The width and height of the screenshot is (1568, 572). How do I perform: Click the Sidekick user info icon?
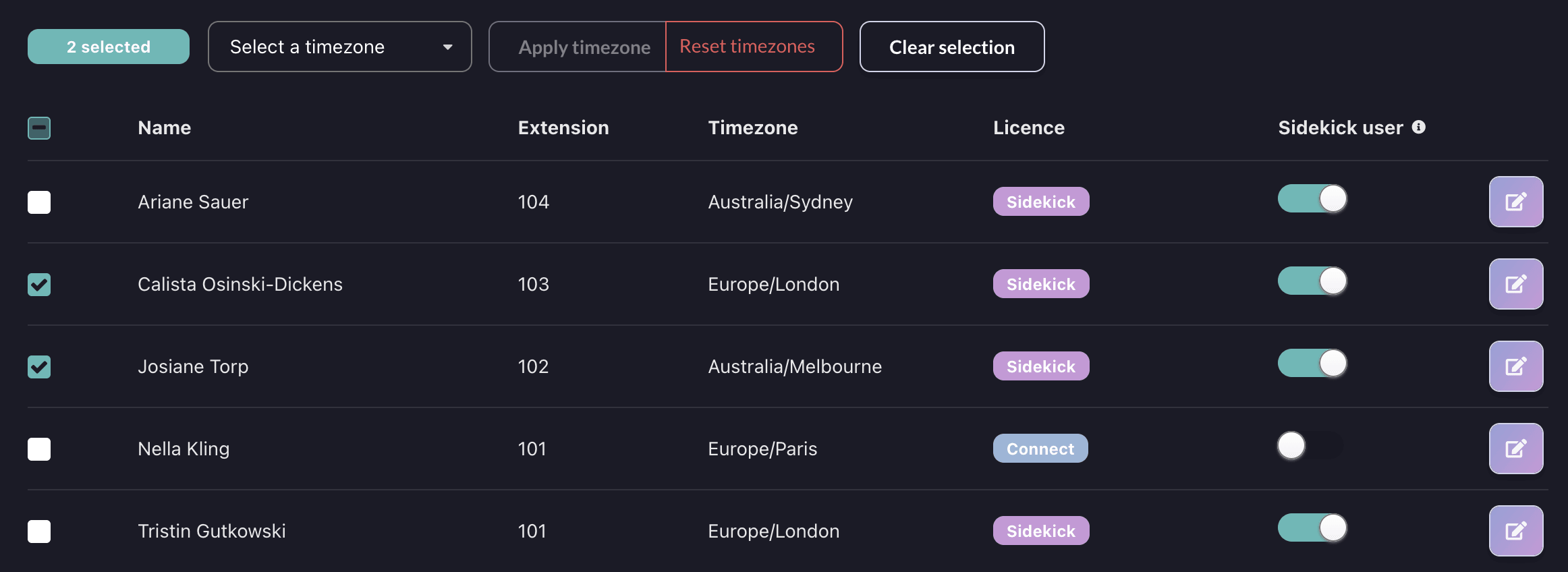click(x=1419, y=127)
